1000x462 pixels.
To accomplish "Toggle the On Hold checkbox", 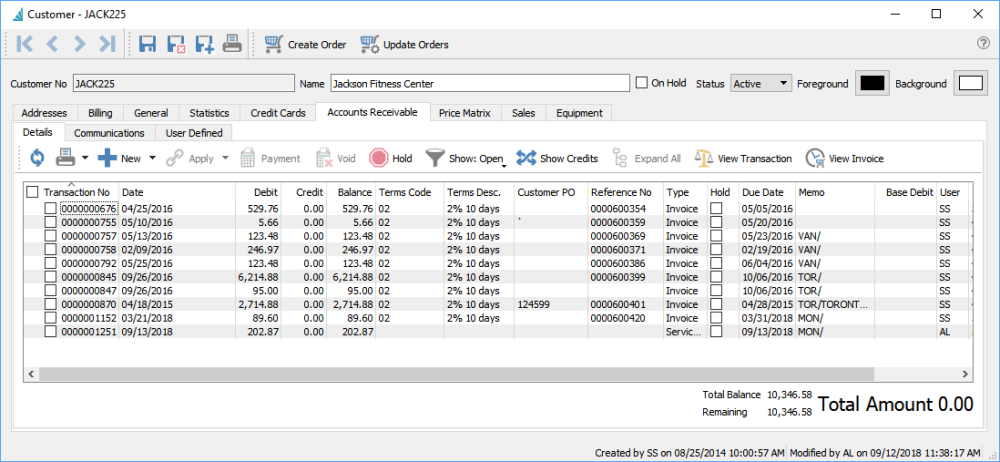I will pos(642,83).
